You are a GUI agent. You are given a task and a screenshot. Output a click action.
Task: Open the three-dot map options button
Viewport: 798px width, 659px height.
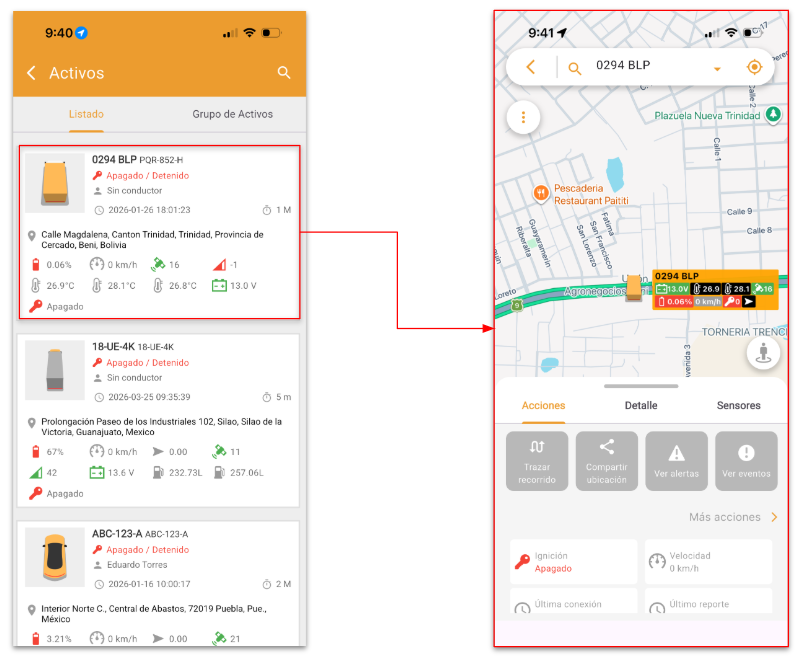click(523, 118)
